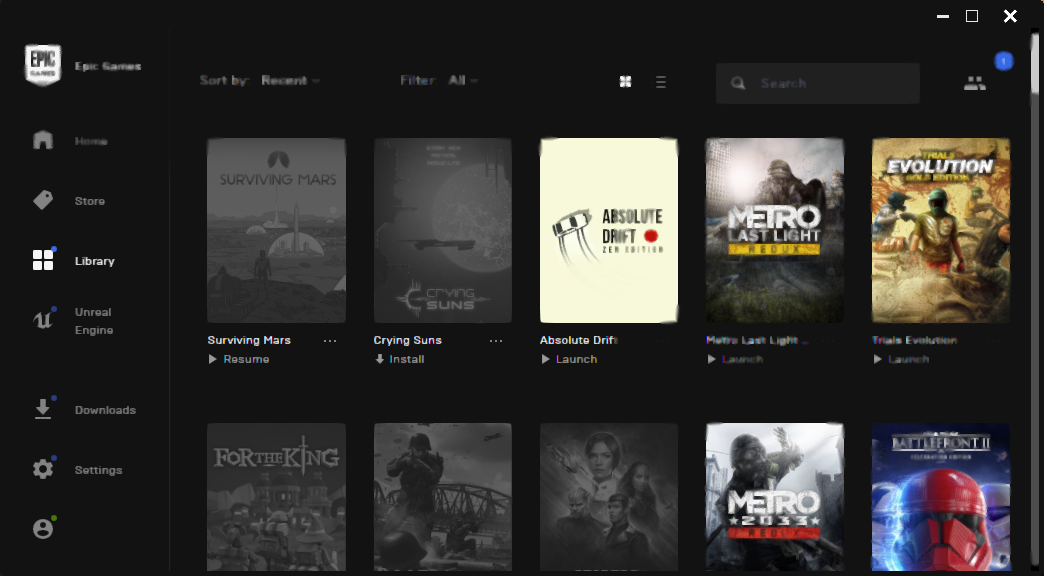
Task: Select the Absolute Drift cover thumbnail
Action: point(609,230)
